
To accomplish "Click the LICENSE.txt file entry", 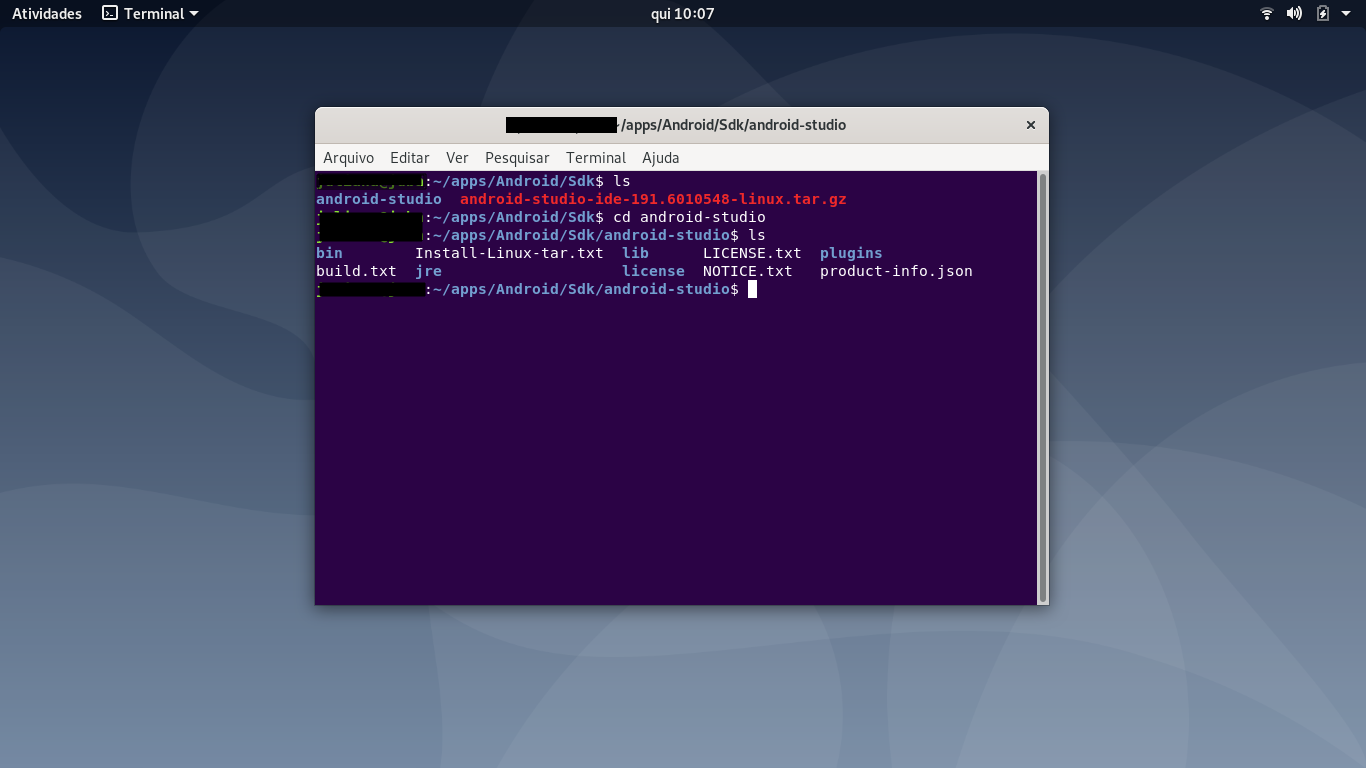I will (752, 253).
